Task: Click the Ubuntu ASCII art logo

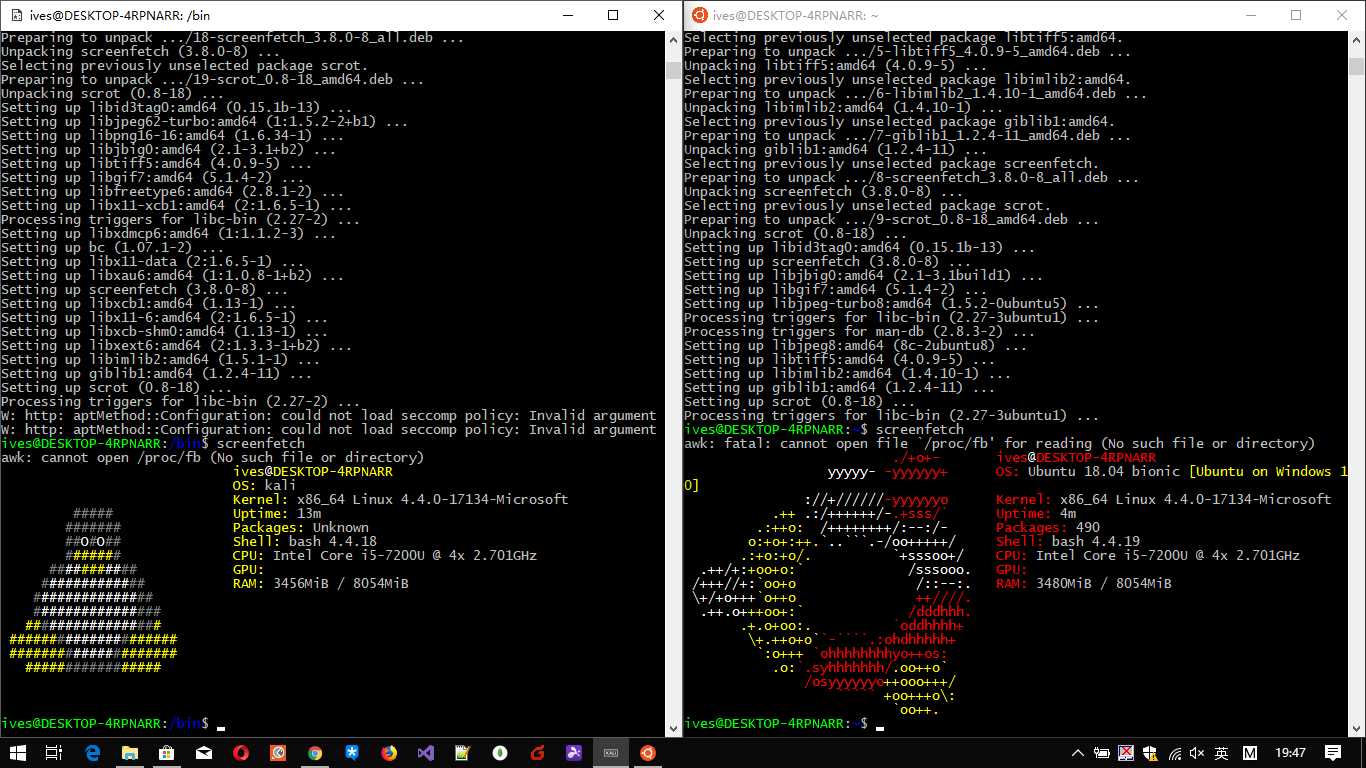Action: (x=829, y=584)
